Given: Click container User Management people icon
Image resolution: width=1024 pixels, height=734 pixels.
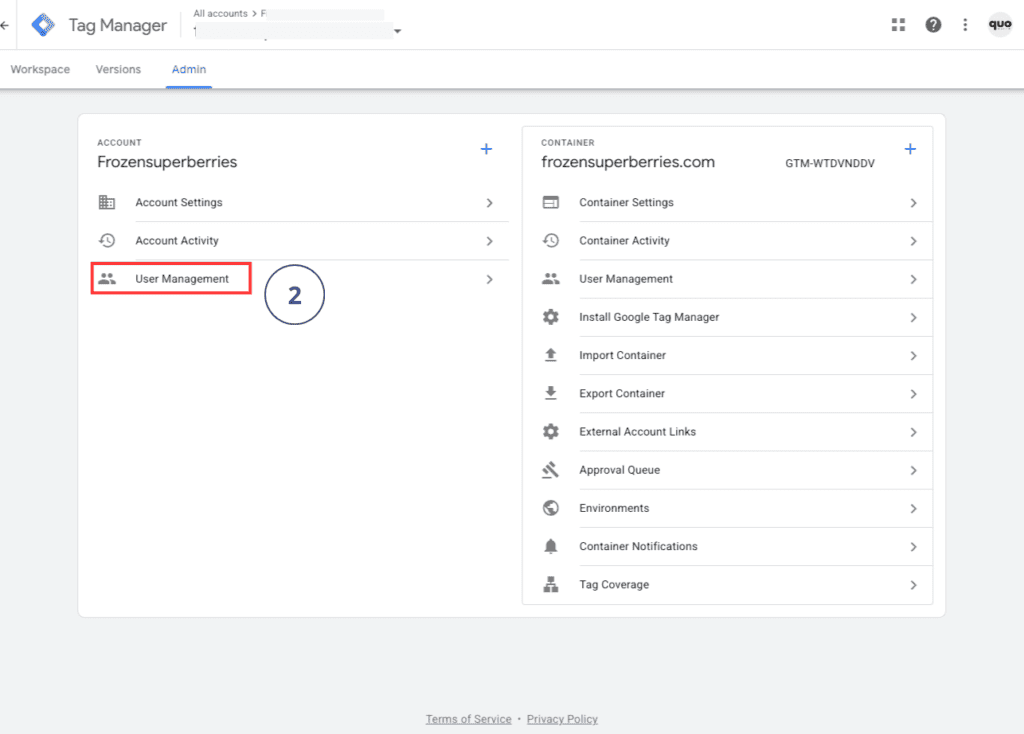Looking at the screenshot, I should point(551,279).
